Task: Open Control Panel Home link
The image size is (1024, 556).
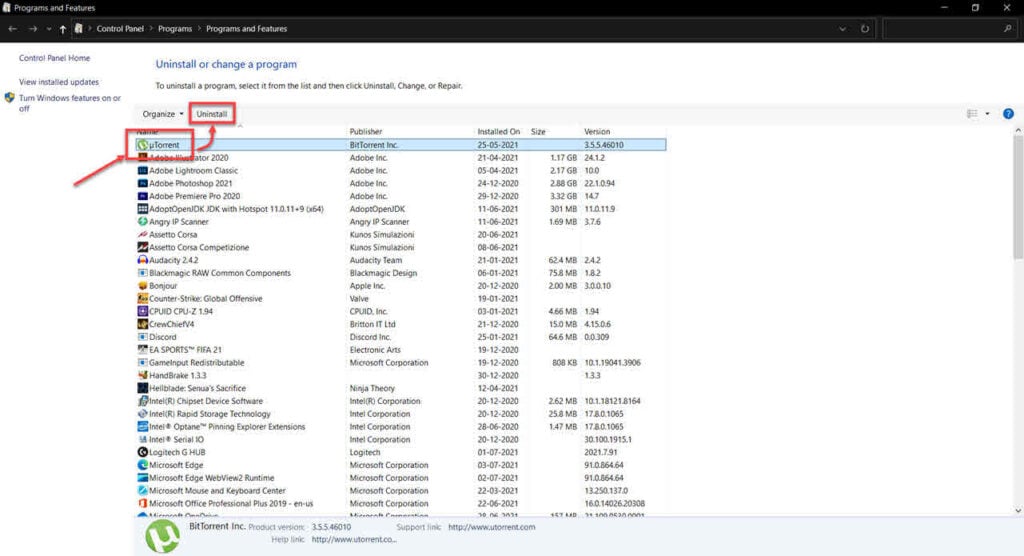Action: click(x=54, y=58)
